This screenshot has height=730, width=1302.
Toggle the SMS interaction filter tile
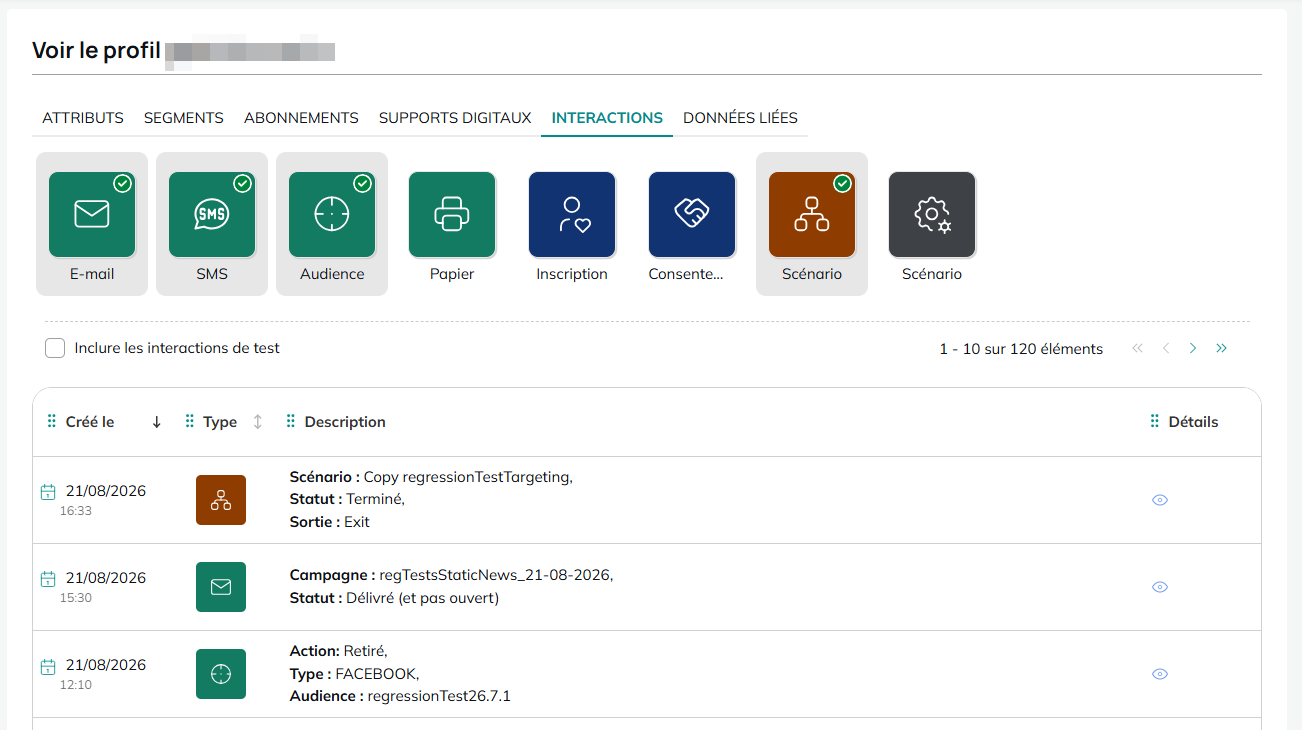212,224
